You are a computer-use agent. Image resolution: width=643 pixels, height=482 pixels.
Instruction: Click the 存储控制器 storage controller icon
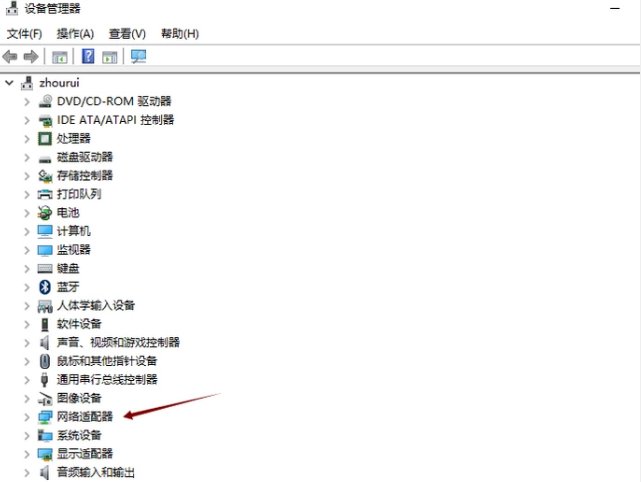click(x=45, y=176)
